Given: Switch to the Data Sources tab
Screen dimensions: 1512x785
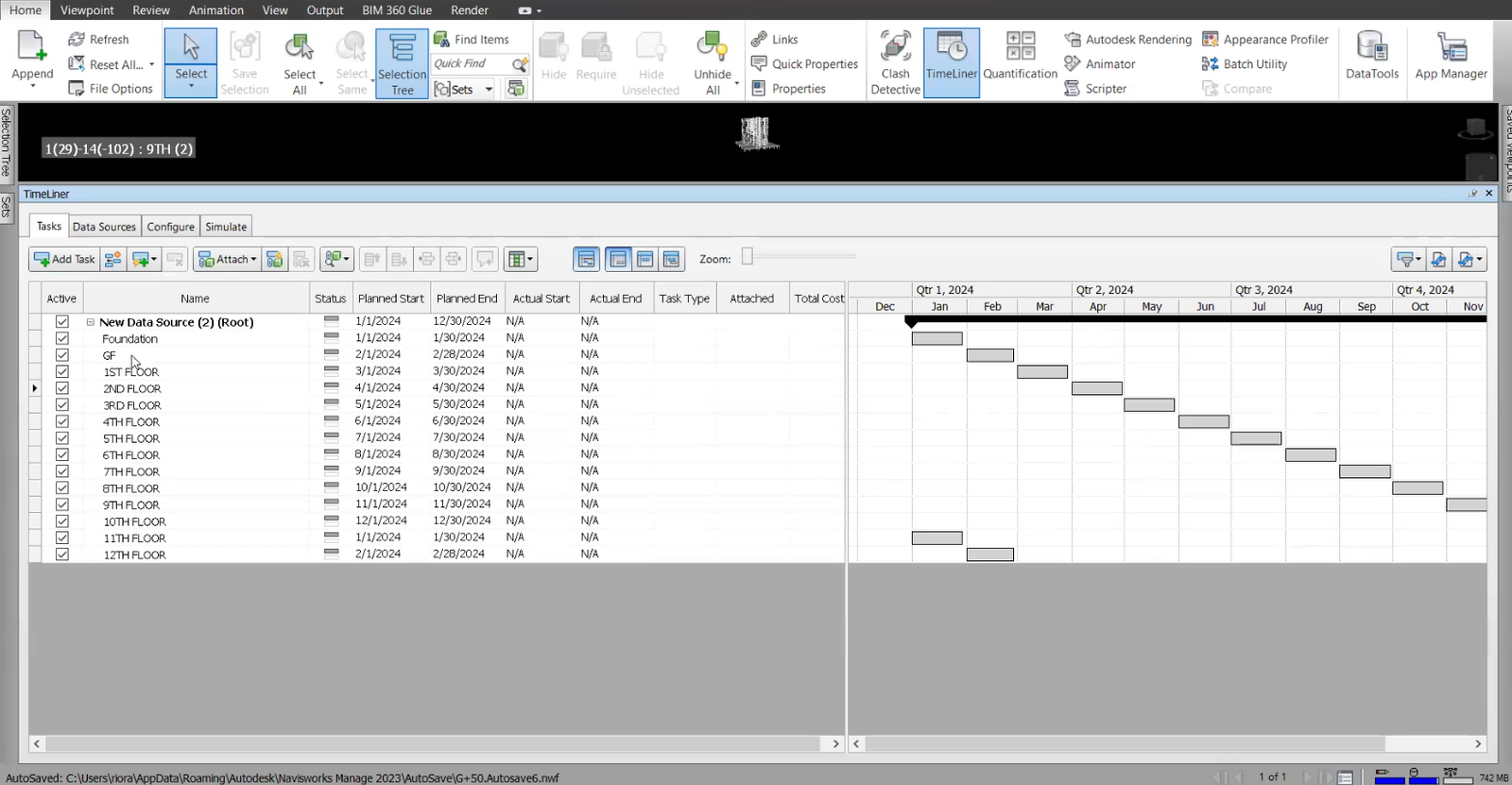Looking at the screenshot, I should (104, 227).
